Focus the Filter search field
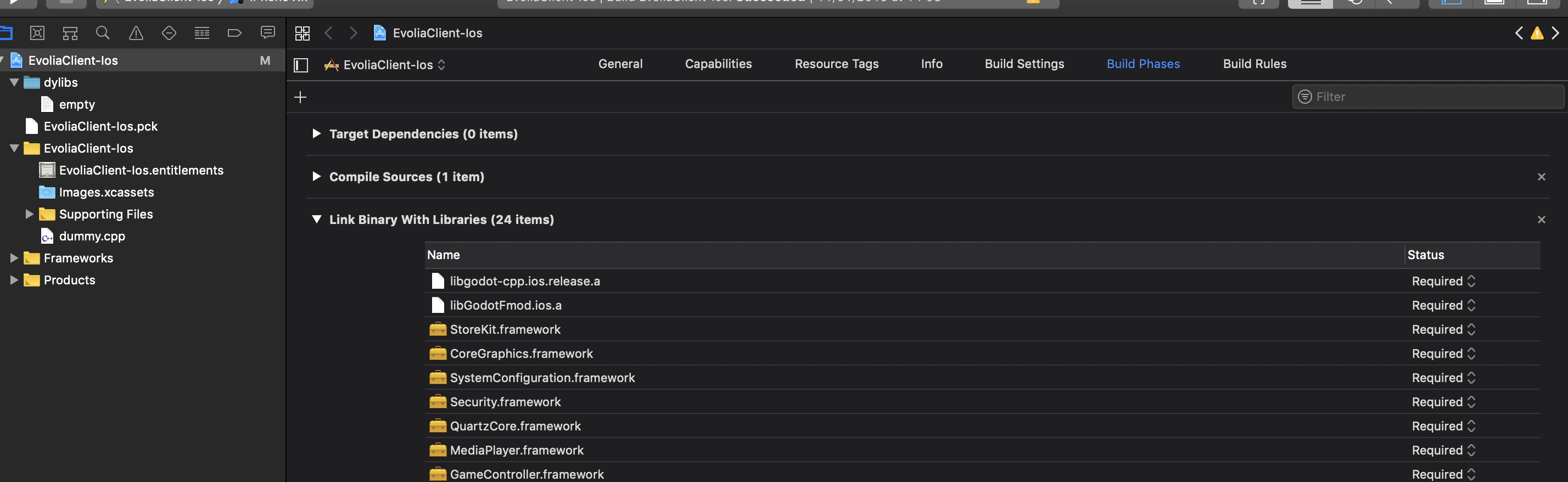The image size is (1568, 482). tap(1427, 97)
